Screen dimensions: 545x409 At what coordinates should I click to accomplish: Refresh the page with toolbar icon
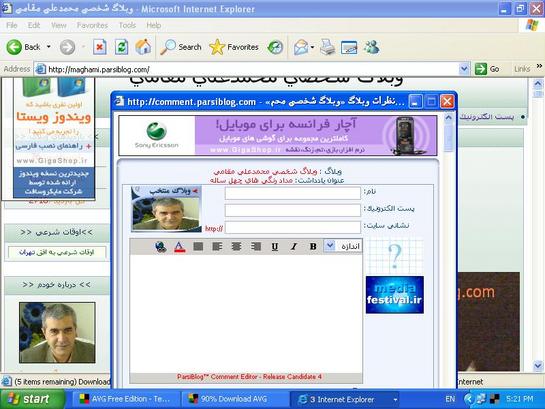(122, 47)
